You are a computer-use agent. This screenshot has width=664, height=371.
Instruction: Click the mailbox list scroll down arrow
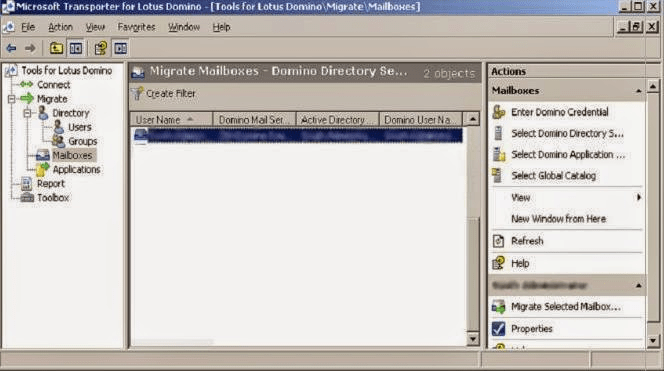click(x=472, y=339)
